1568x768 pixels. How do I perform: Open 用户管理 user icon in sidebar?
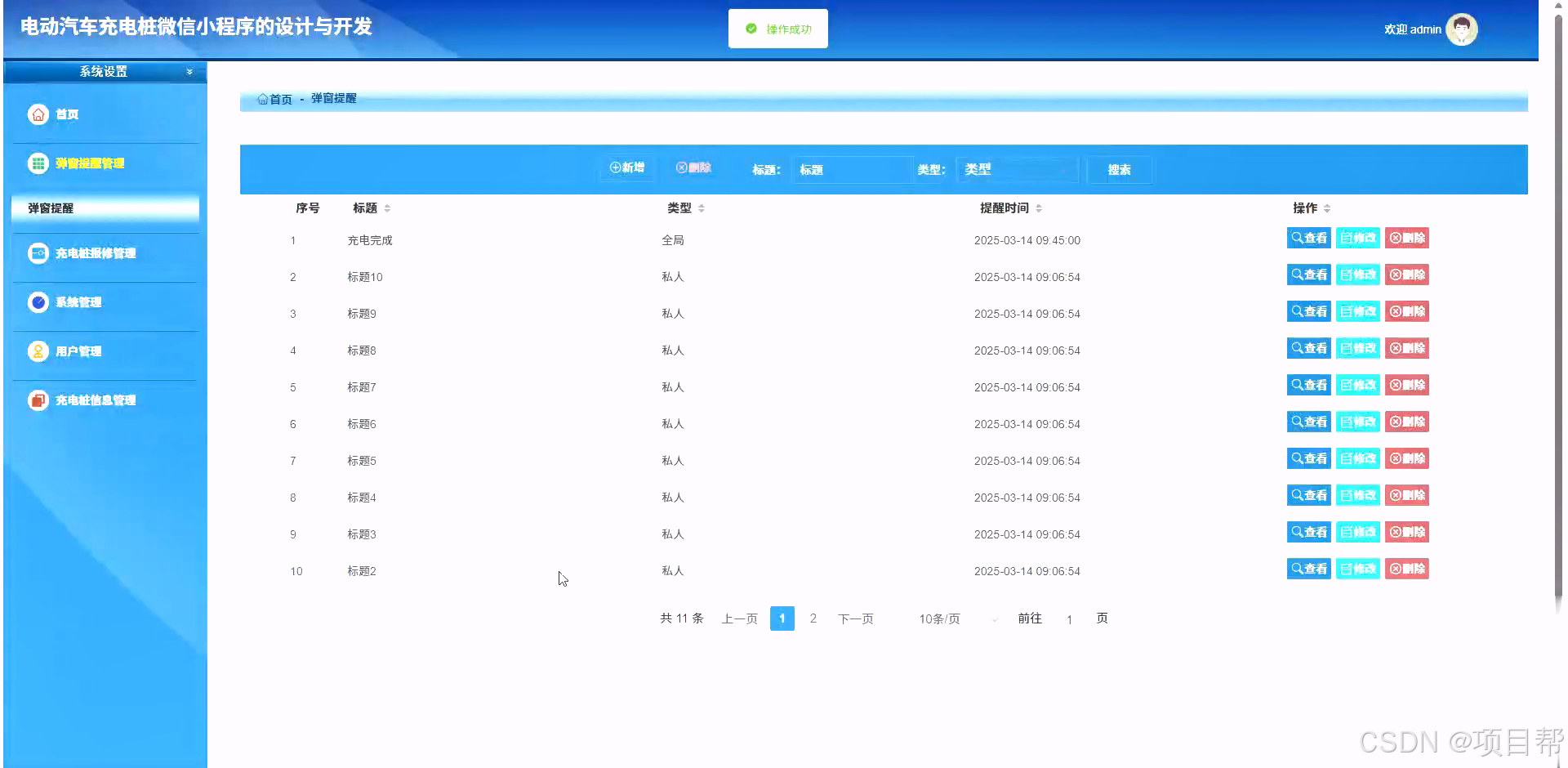(x=38, y=351)
